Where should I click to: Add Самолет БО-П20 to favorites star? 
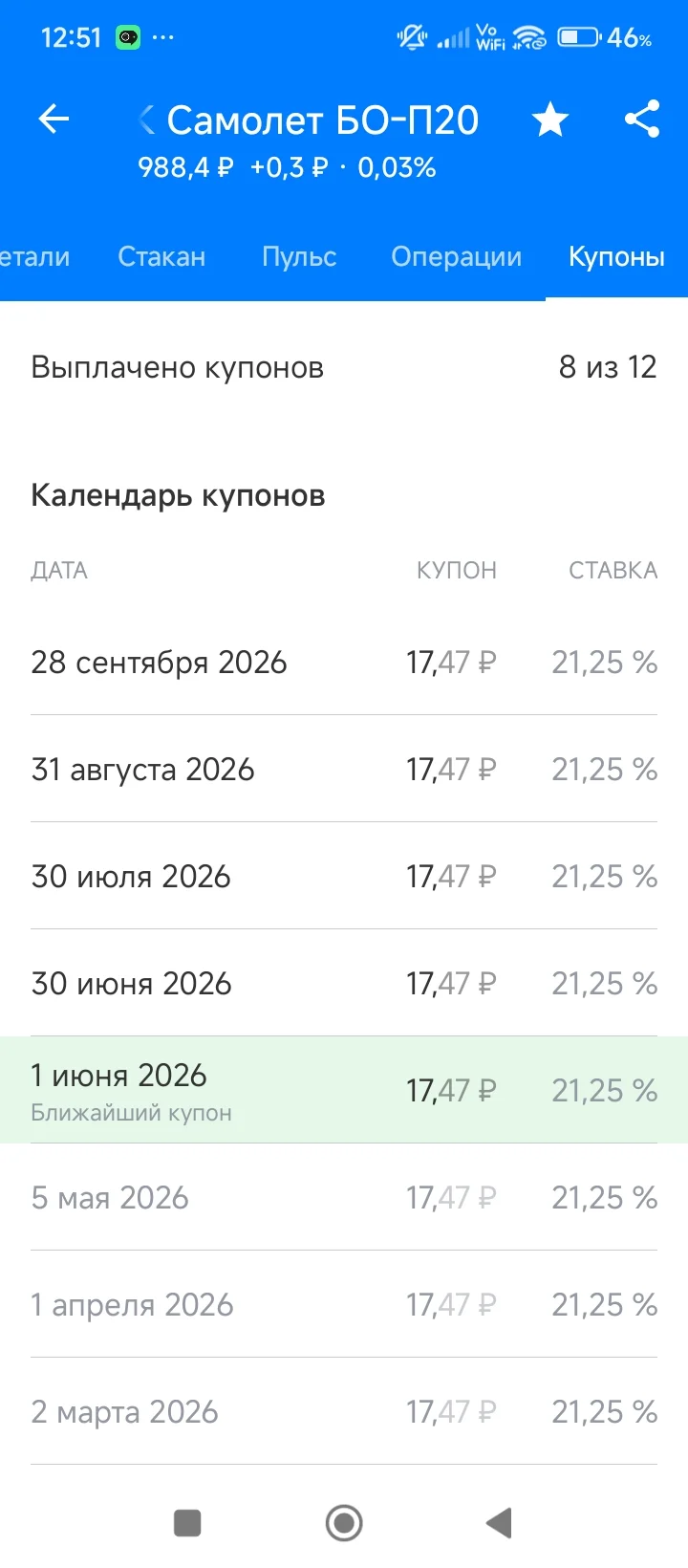(550, 120)
